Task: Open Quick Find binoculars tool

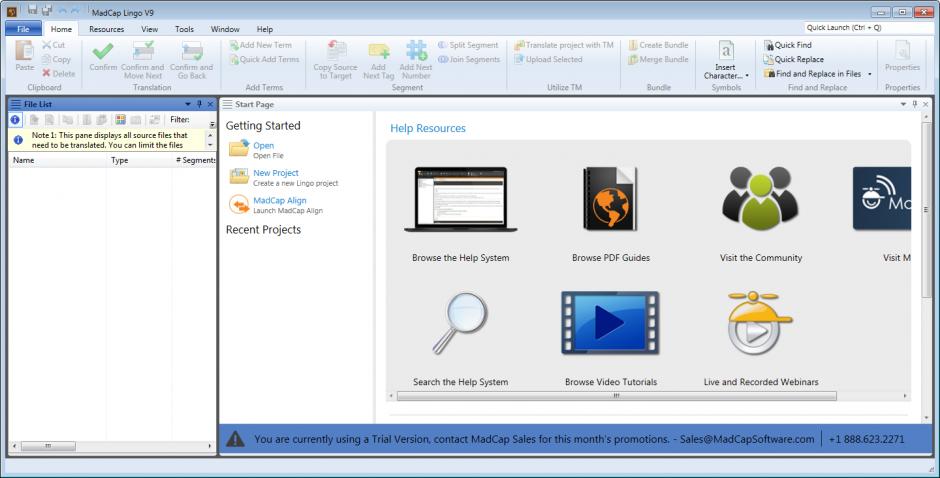Action: pyautogui.click(x=788, y=45)
